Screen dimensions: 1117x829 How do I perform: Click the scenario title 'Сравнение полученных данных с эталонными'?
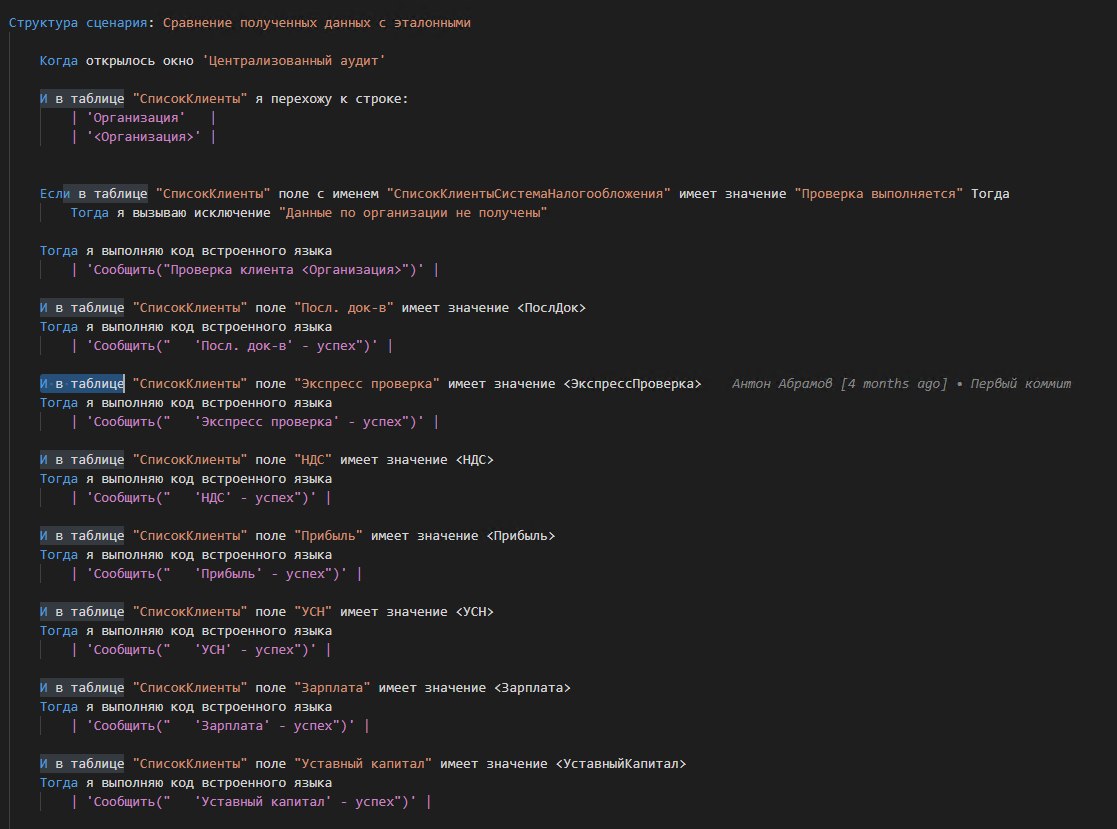pos(316,23)
